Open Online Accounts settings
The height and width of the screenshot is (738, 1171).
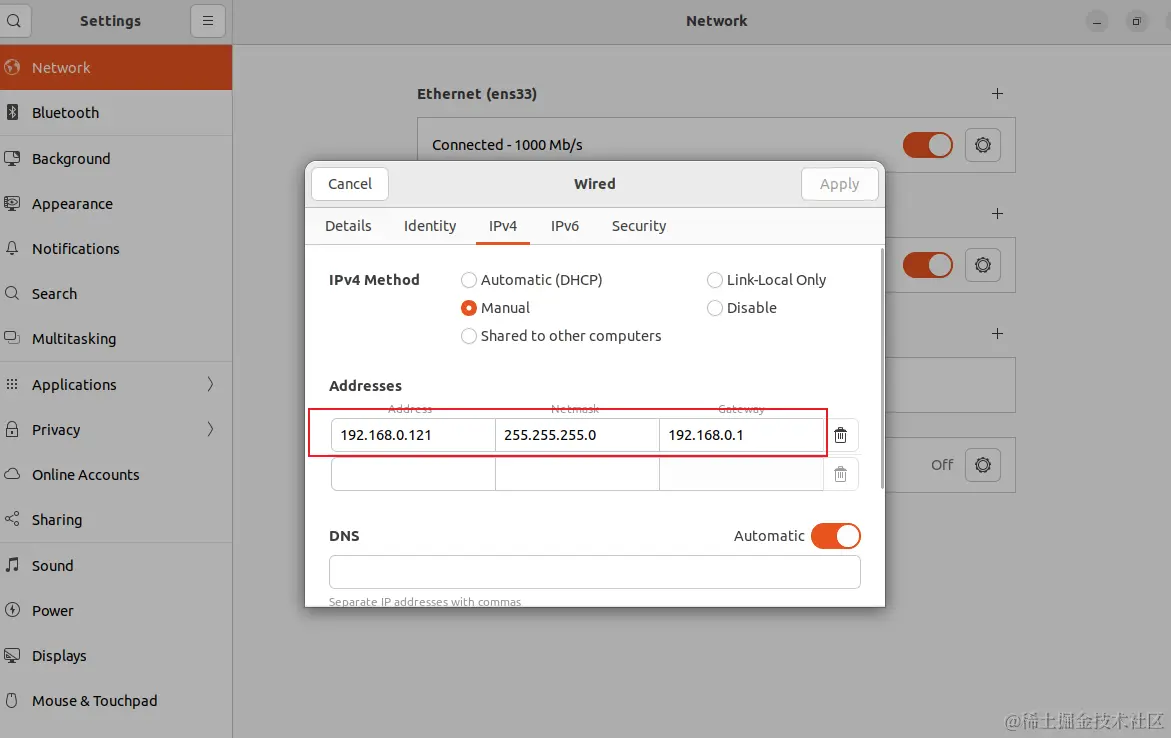pos(116,474)
